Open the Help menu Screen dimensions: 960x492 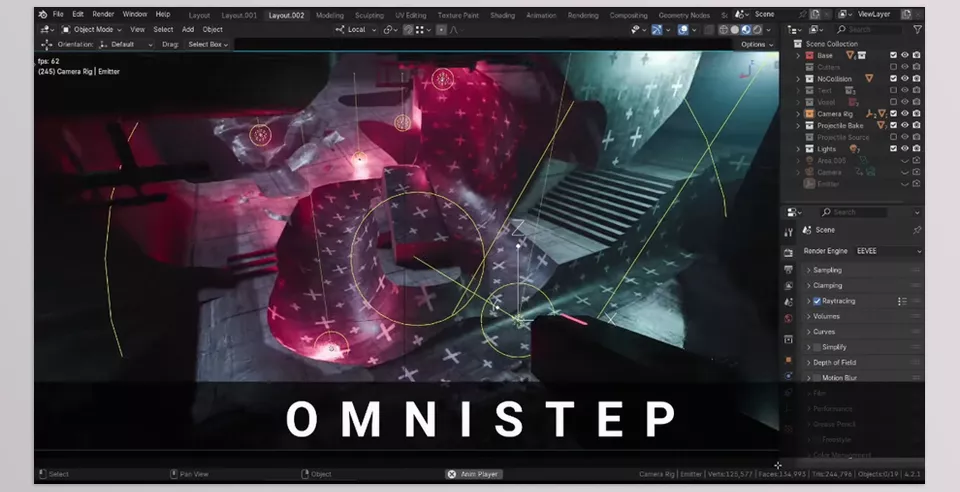pos(163,14)
